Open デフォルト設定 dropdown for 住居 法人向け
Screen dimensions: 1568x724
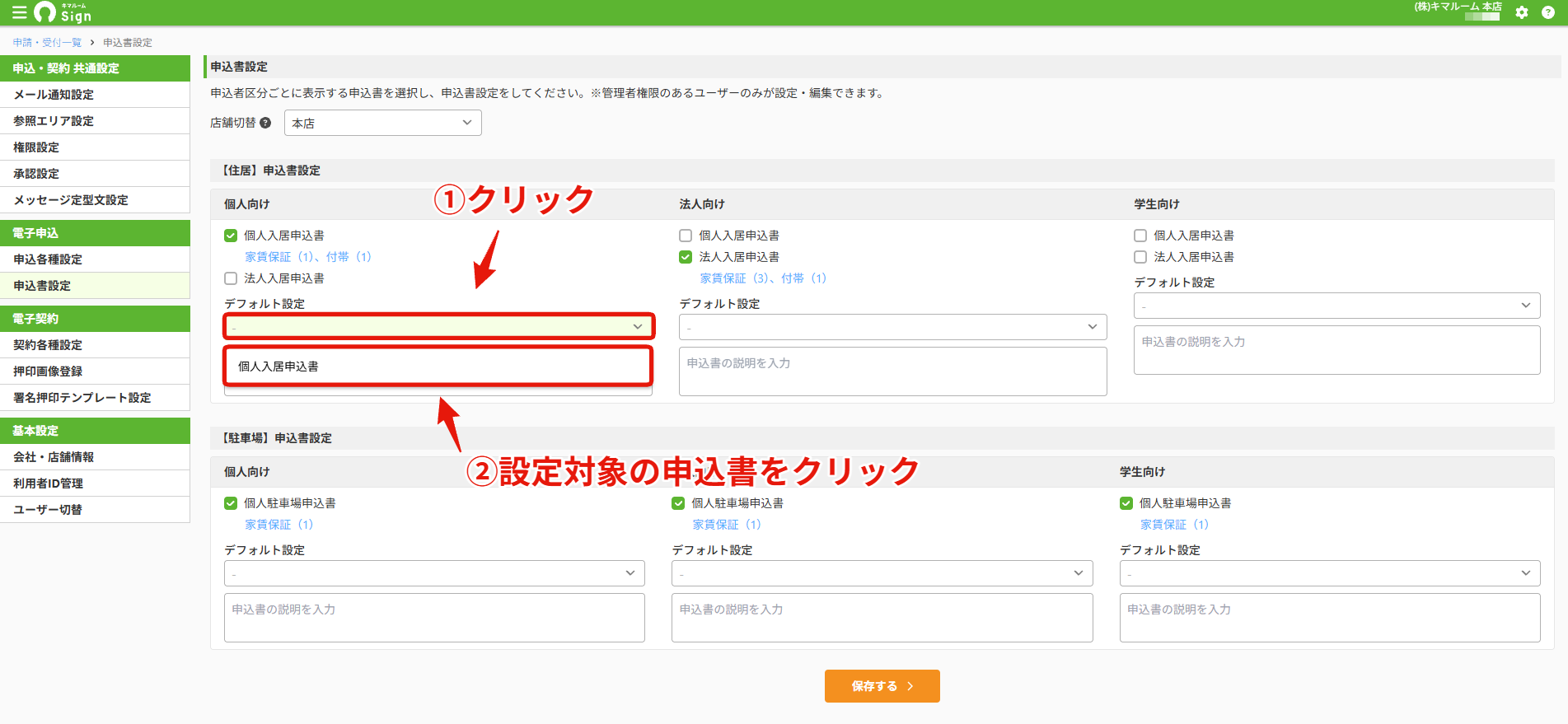point(893,327)
